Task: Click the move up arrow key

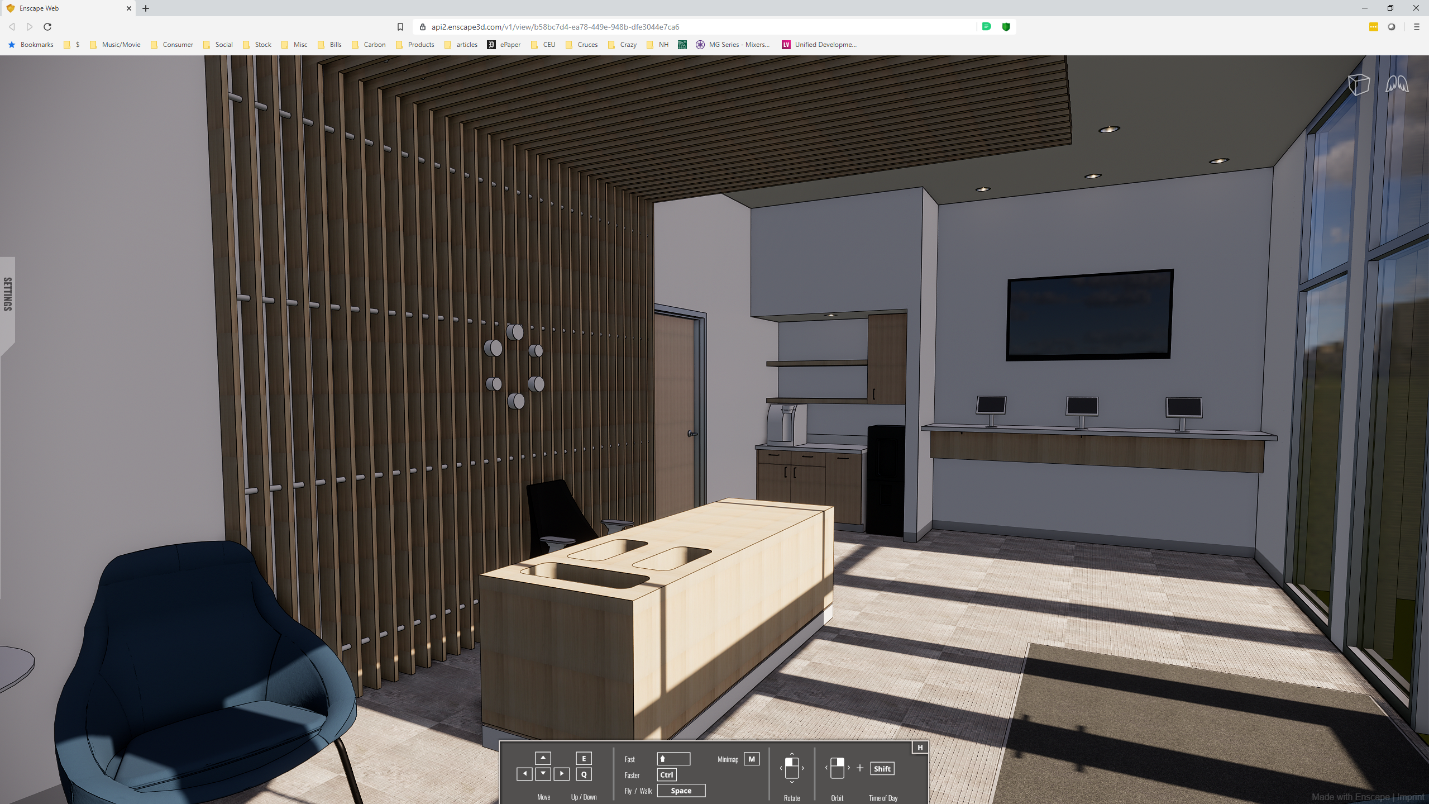Action: click(x=542, y=758)
